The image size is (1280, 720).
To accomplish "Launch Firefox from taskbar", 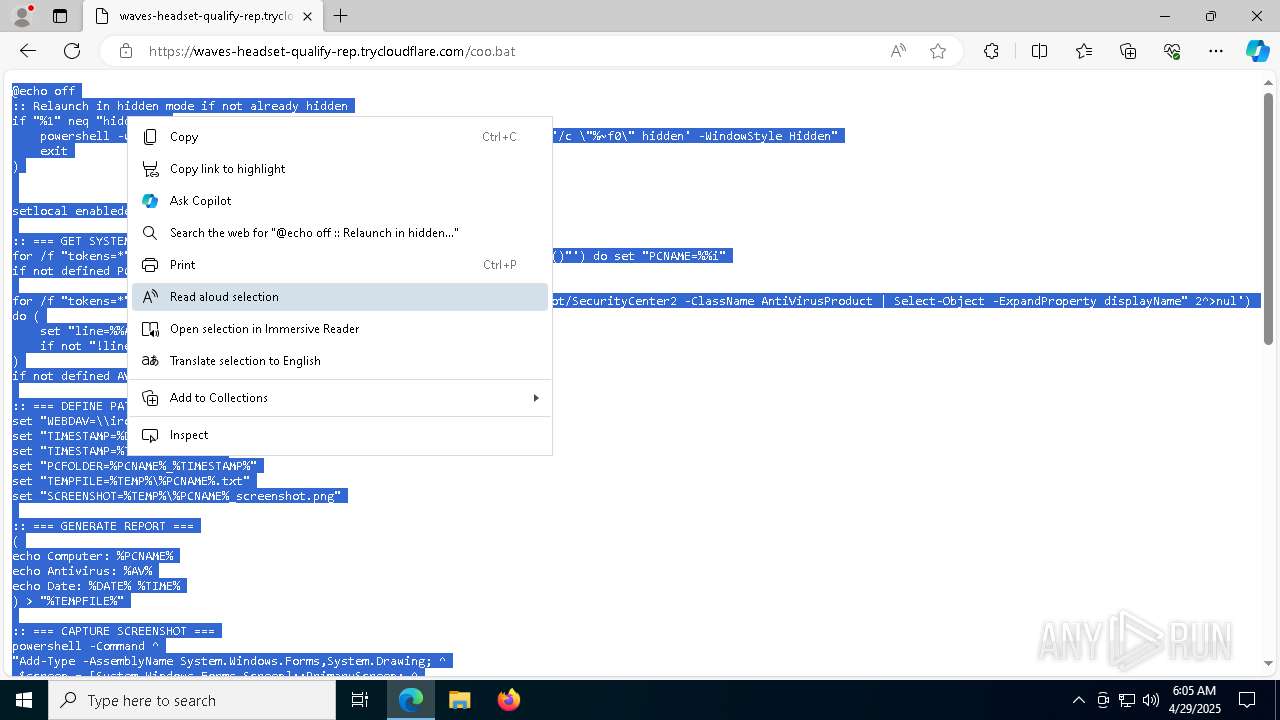I will point(508,700).
